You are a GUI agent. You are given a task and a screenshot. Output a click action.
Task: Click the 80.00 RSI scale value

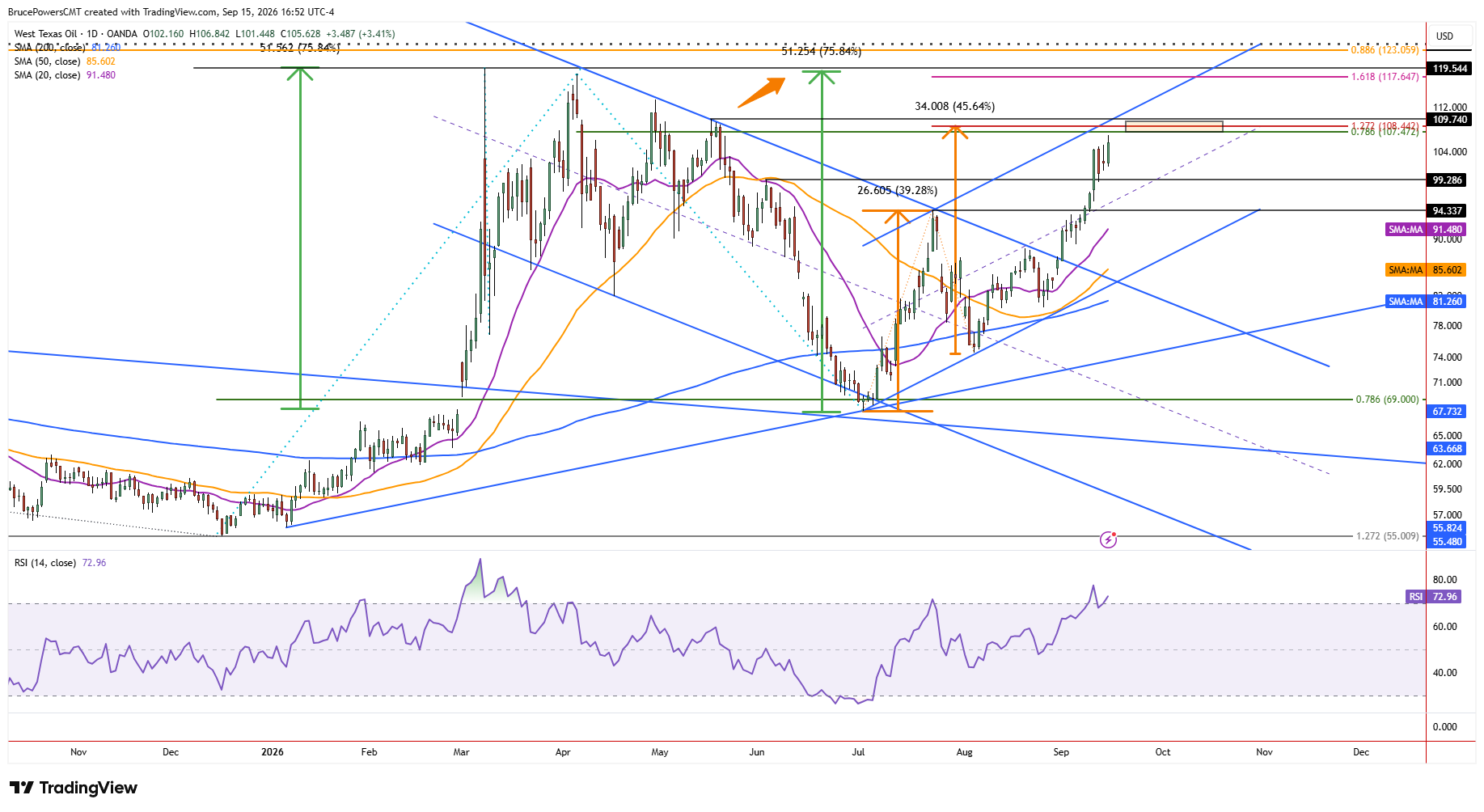coord(1444,580)
